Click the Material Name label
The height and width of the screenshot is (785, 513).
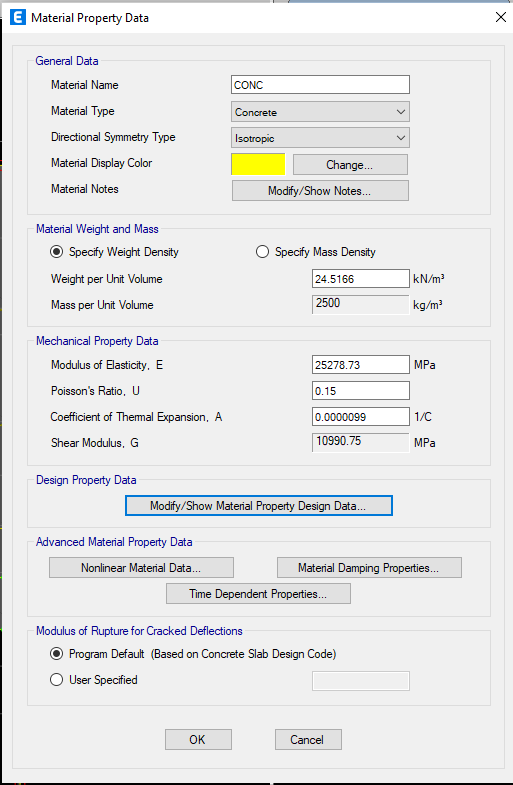click(85, 85)
